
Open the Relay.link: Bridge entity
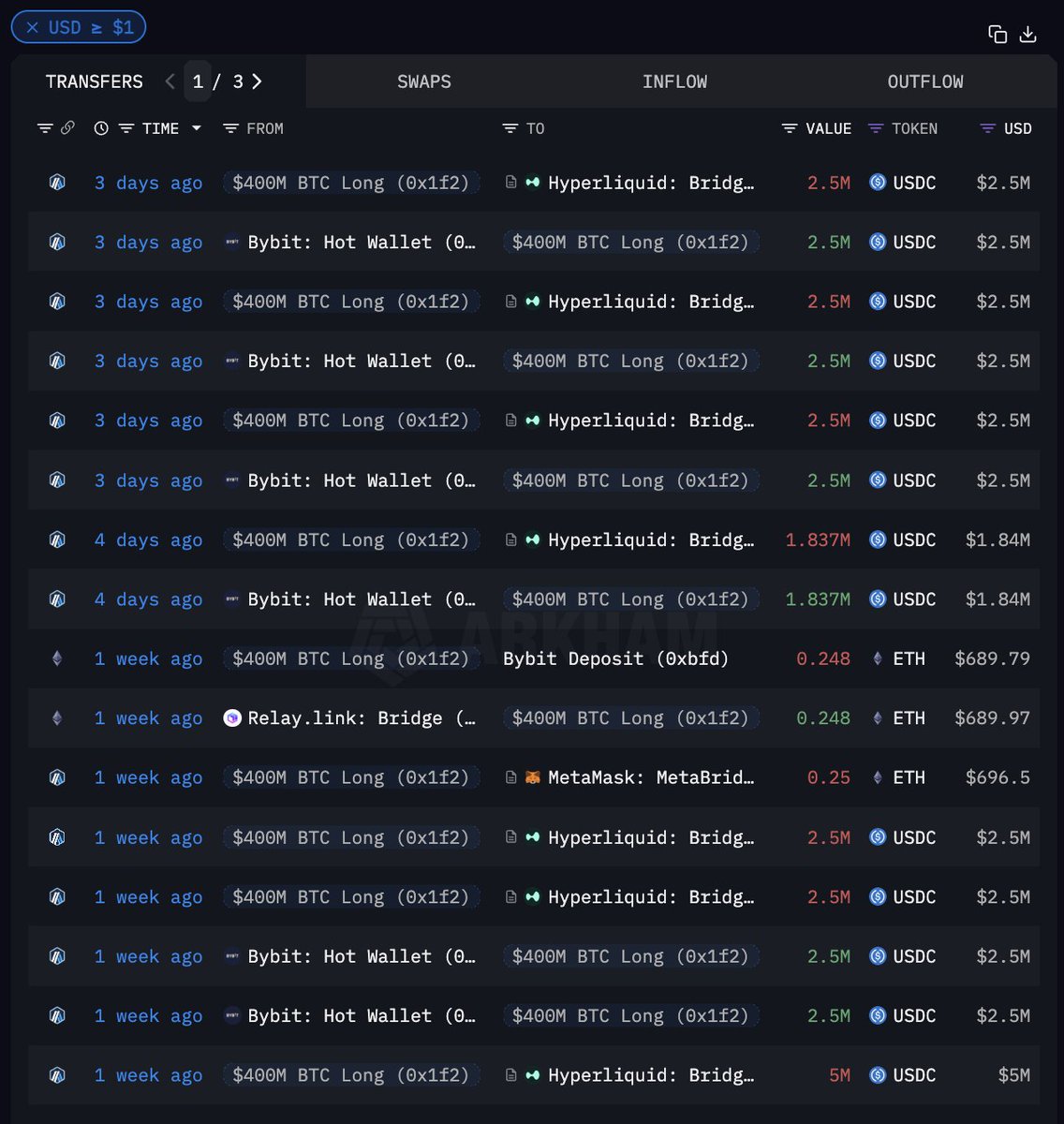click(x=362, y=718)
